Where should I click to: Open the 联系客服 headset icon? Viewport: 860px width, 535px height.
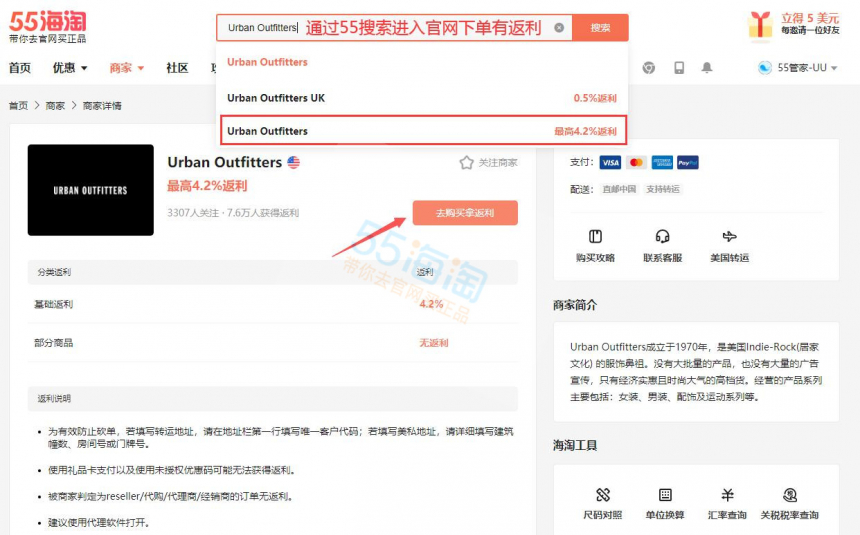(x=663, y=236)
